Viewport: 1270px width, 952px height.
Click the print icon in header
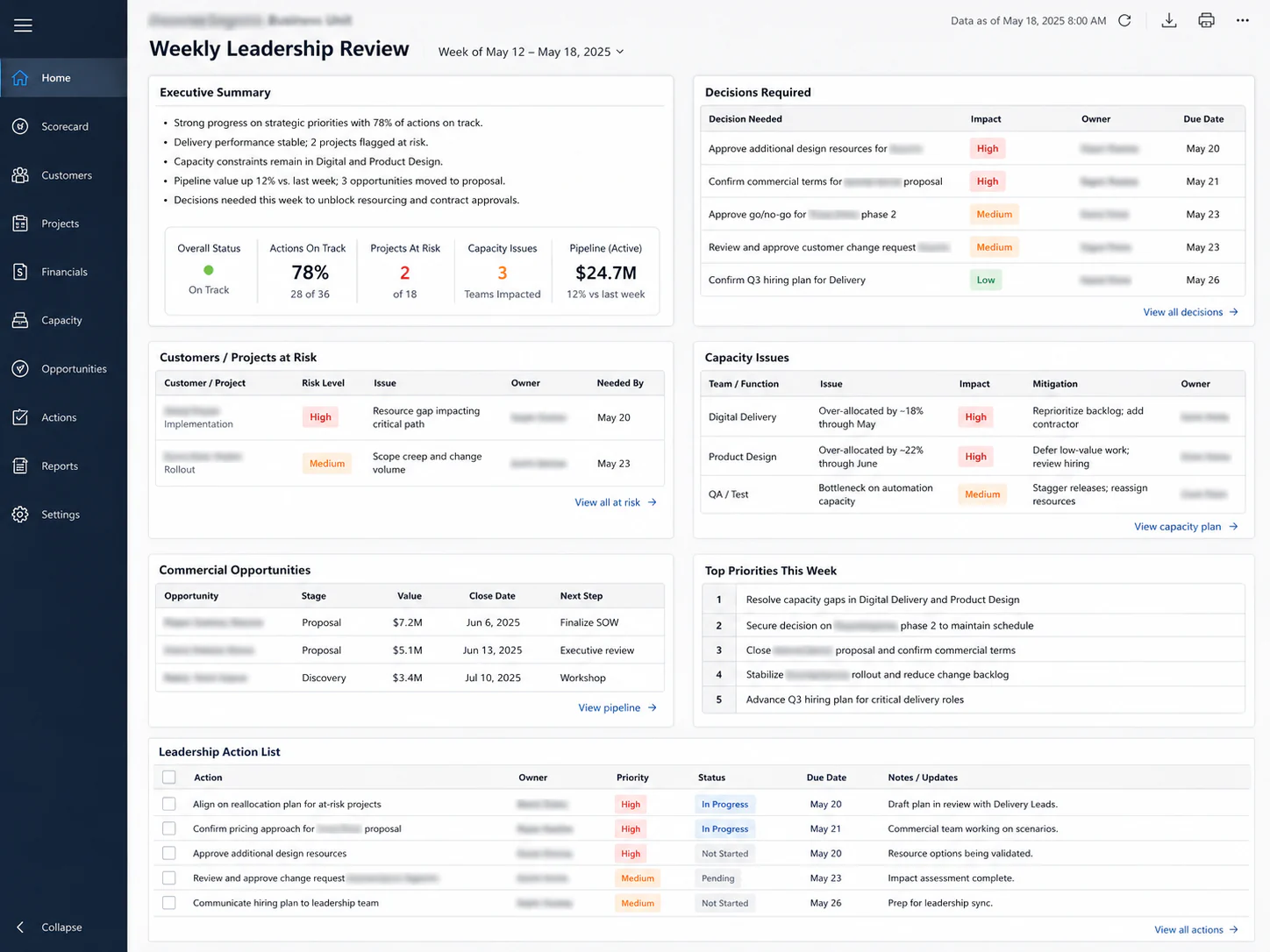tap(1207, 20)
